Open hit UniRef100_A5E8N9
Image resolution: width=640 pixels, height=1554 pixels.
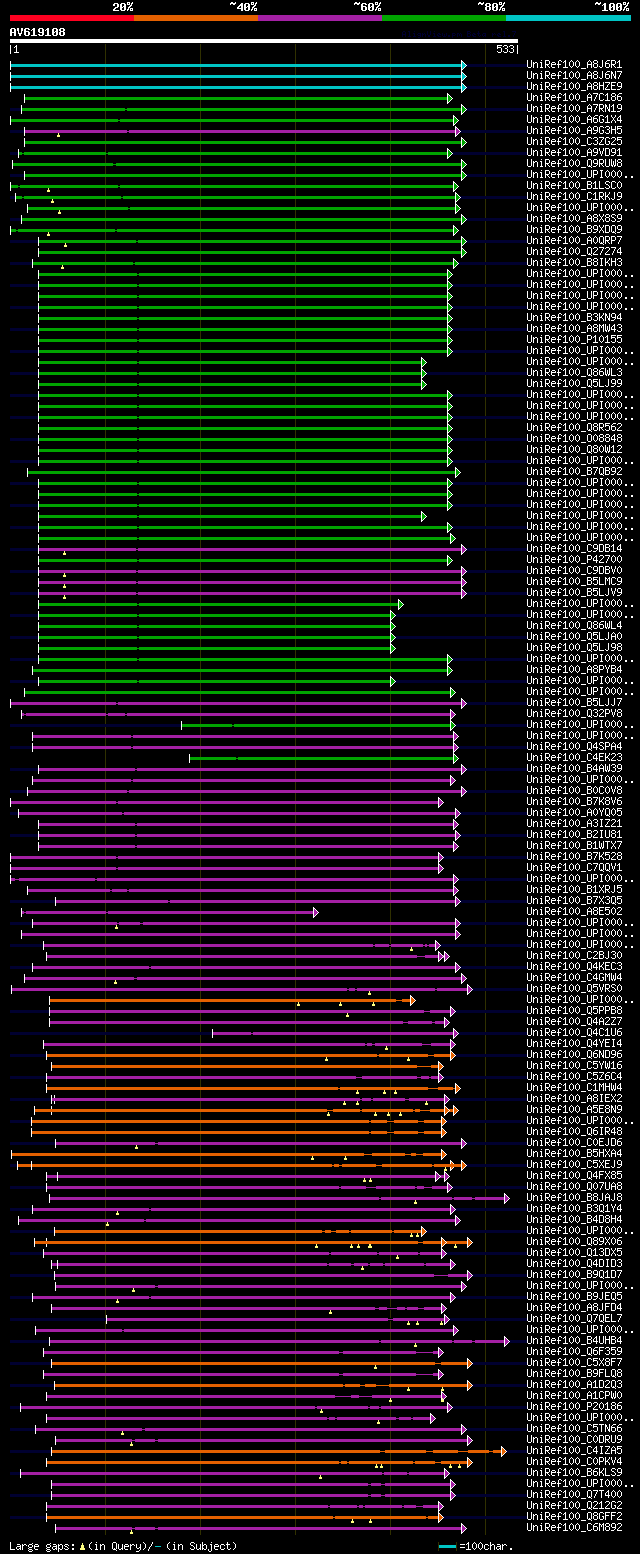574,1110
